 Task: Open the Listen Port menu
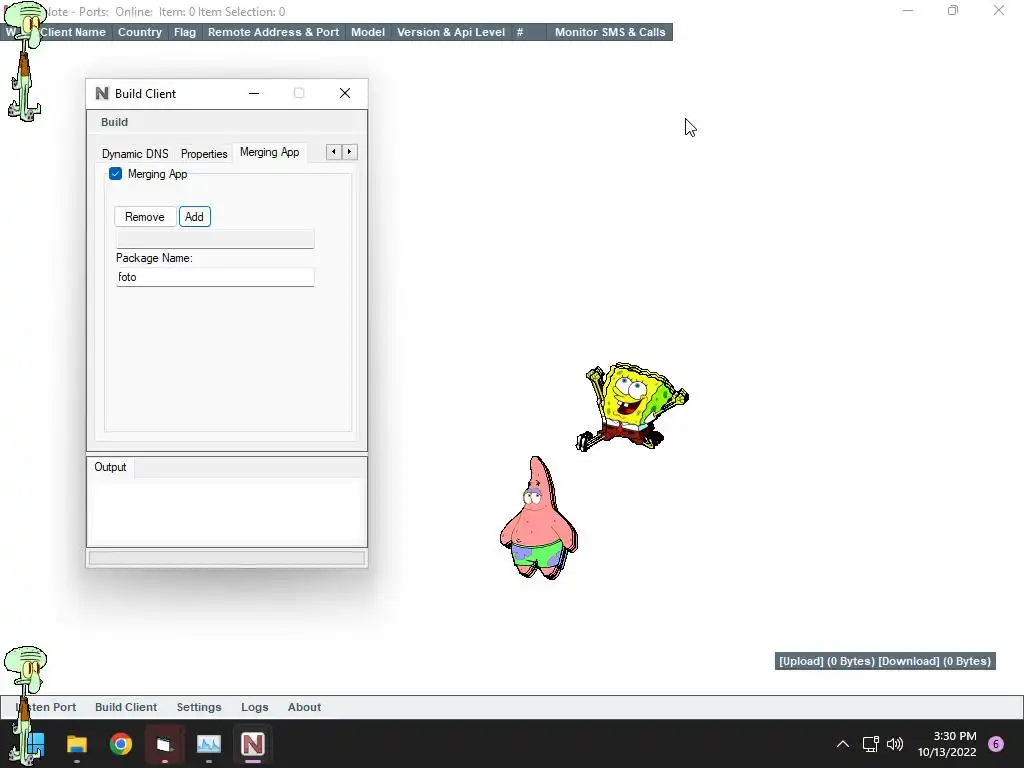(x=47, y=707)
